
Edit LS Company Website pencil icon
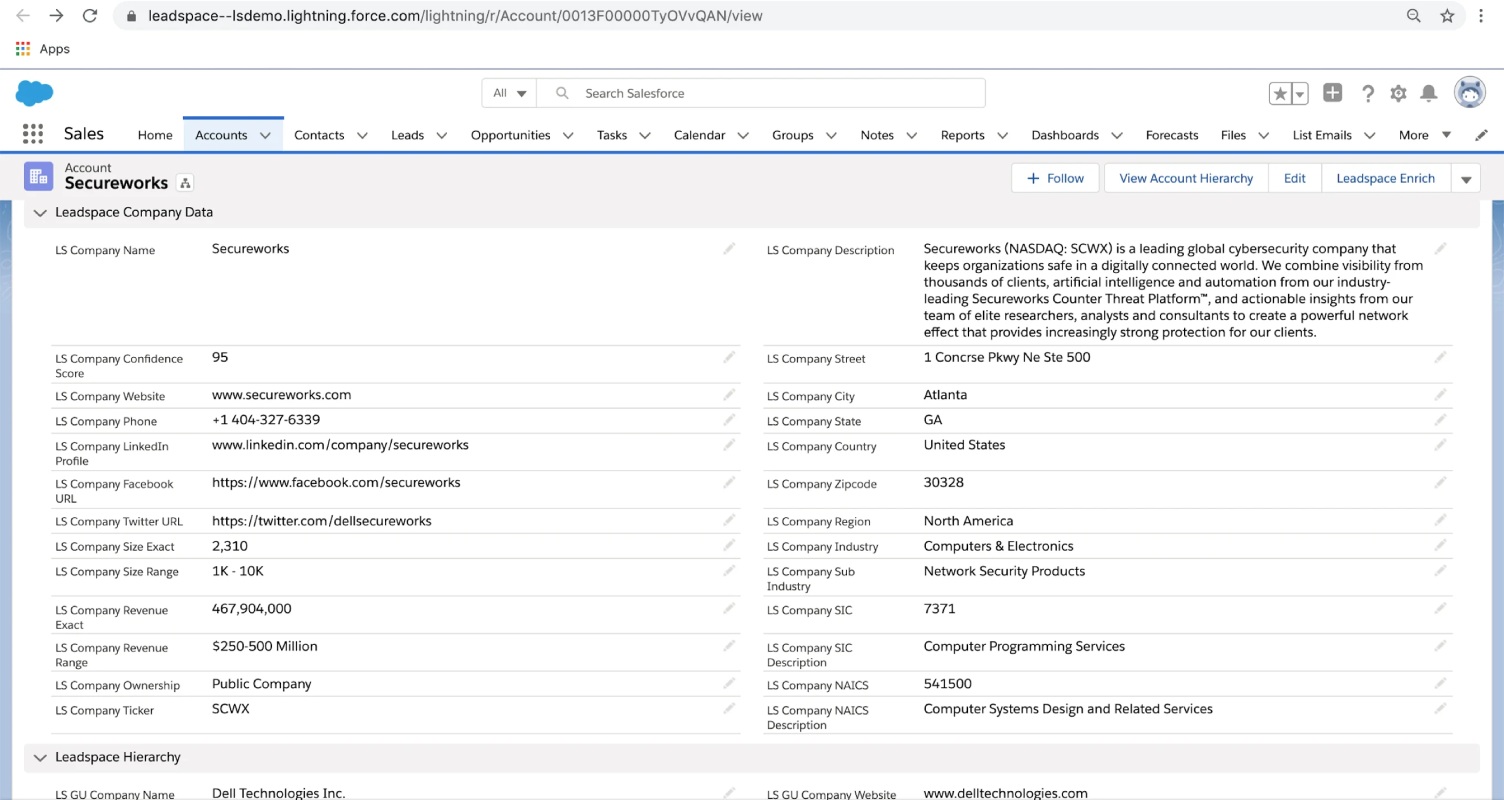(x=730, y=395)
